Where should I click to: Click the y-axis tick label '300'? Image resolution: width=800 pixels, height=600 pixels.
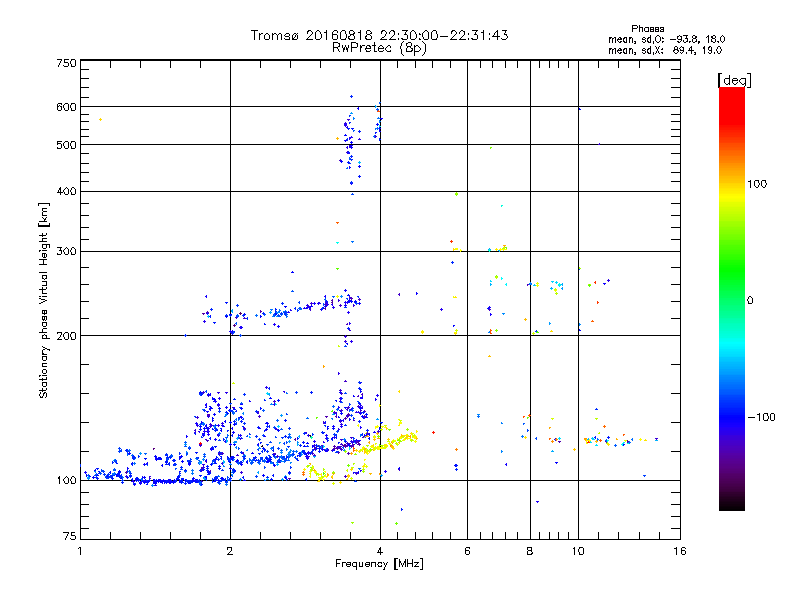(67, 251)
